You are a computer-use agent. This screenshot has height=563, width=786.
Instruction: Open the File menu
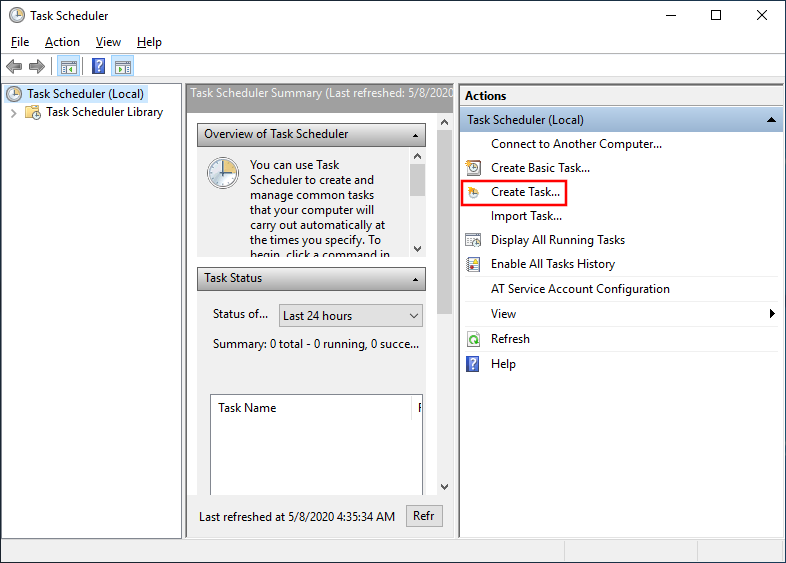(x=20, y=42)
